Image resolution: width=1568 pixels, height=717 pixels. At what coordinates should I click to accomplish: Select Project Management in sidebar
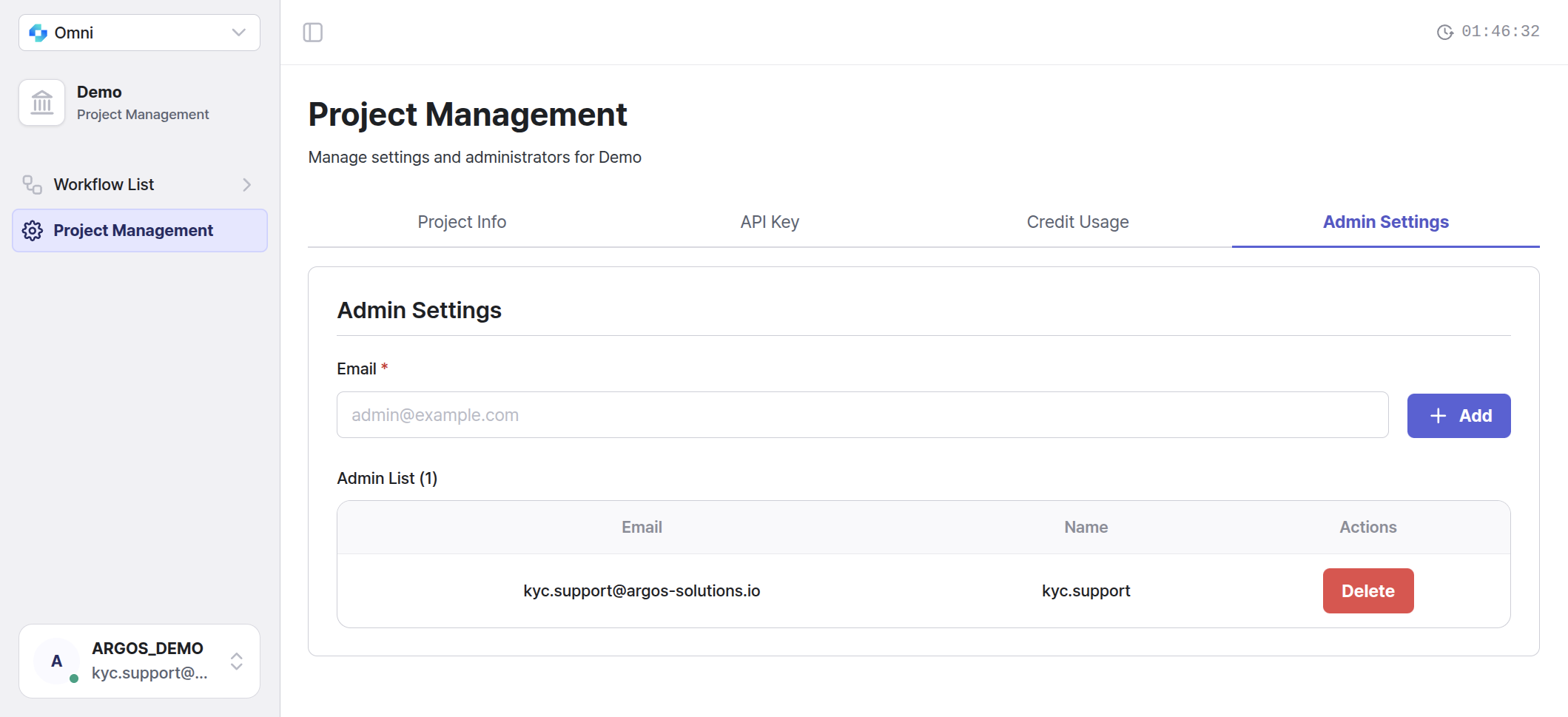140,231
